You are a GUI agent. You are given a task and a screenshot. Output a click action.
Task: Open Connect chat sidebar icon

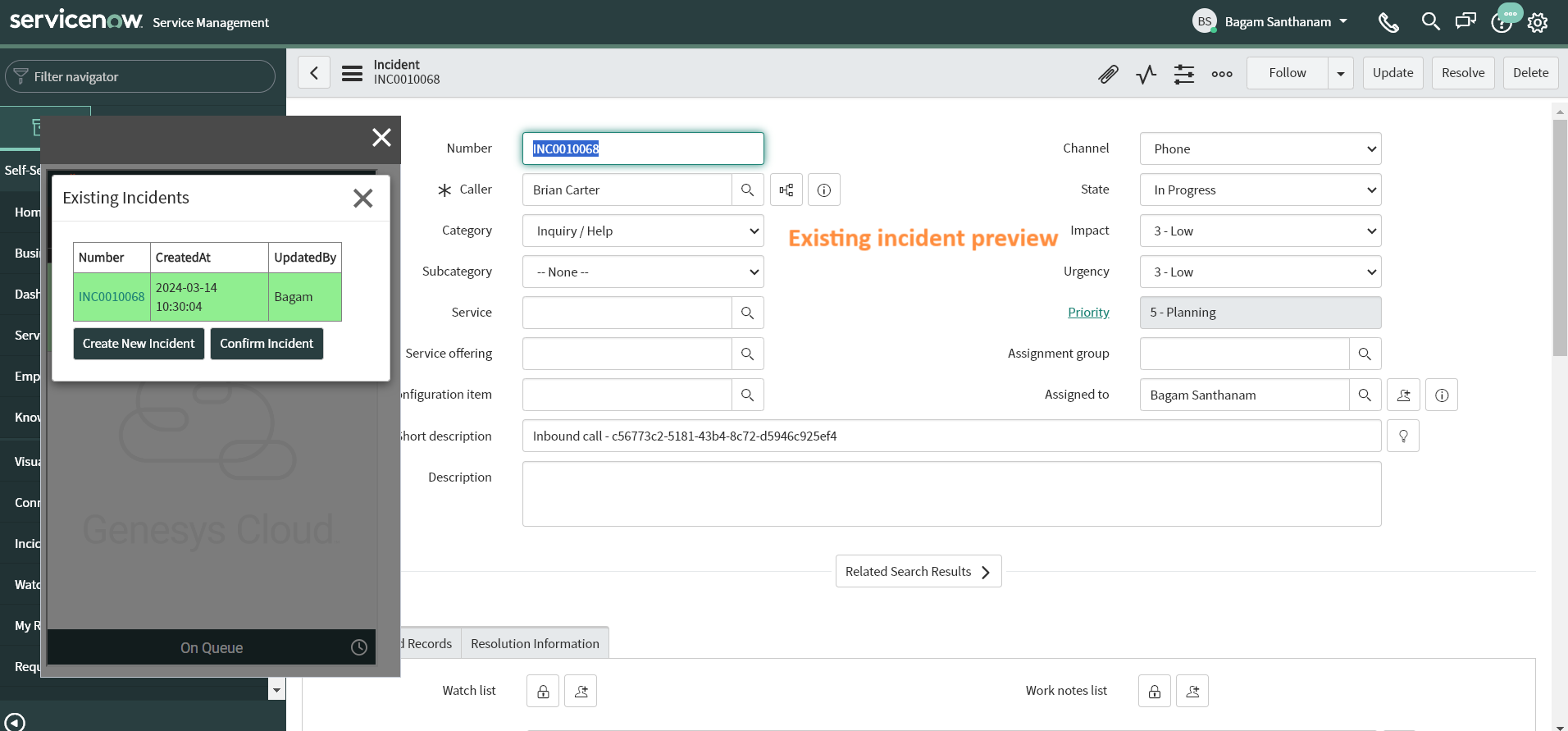1465,21
